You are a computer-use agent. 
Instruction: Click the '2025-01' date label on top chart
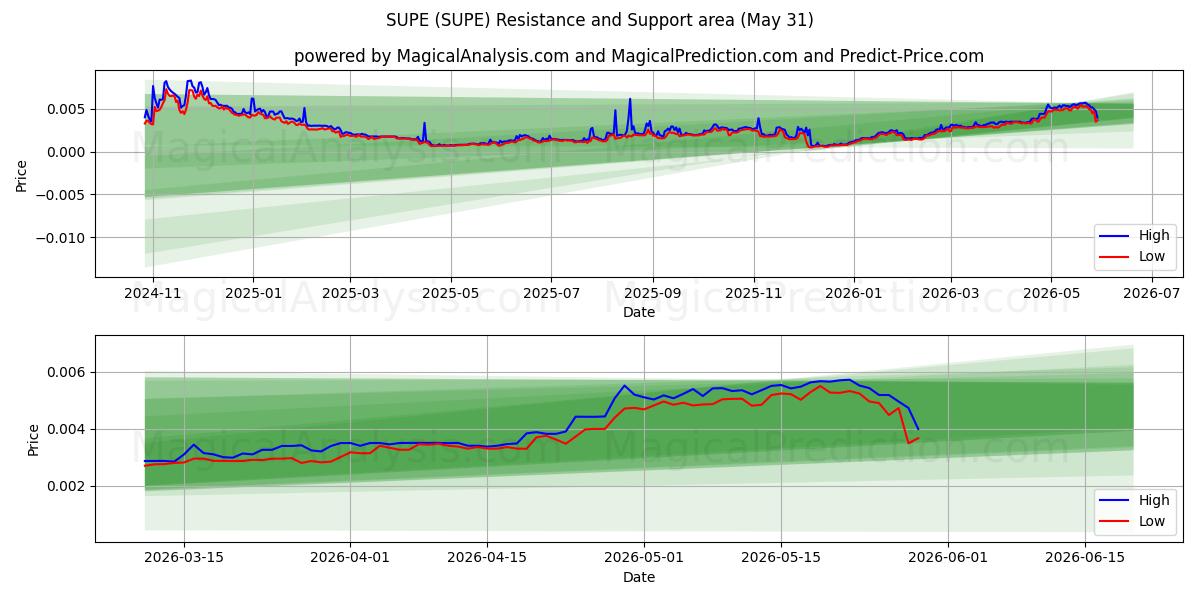253,293
